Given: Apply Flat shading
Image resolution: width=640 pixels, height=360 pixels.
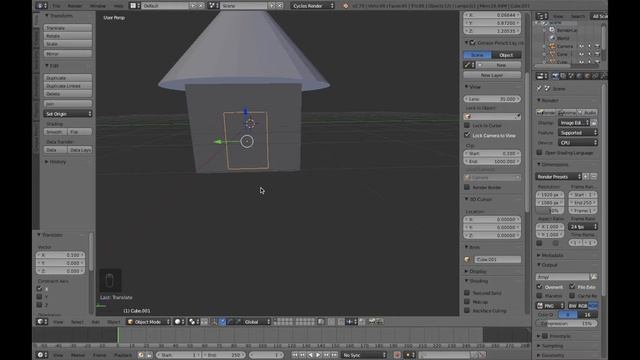Looking at the screenshot, I should coord(80,132).
